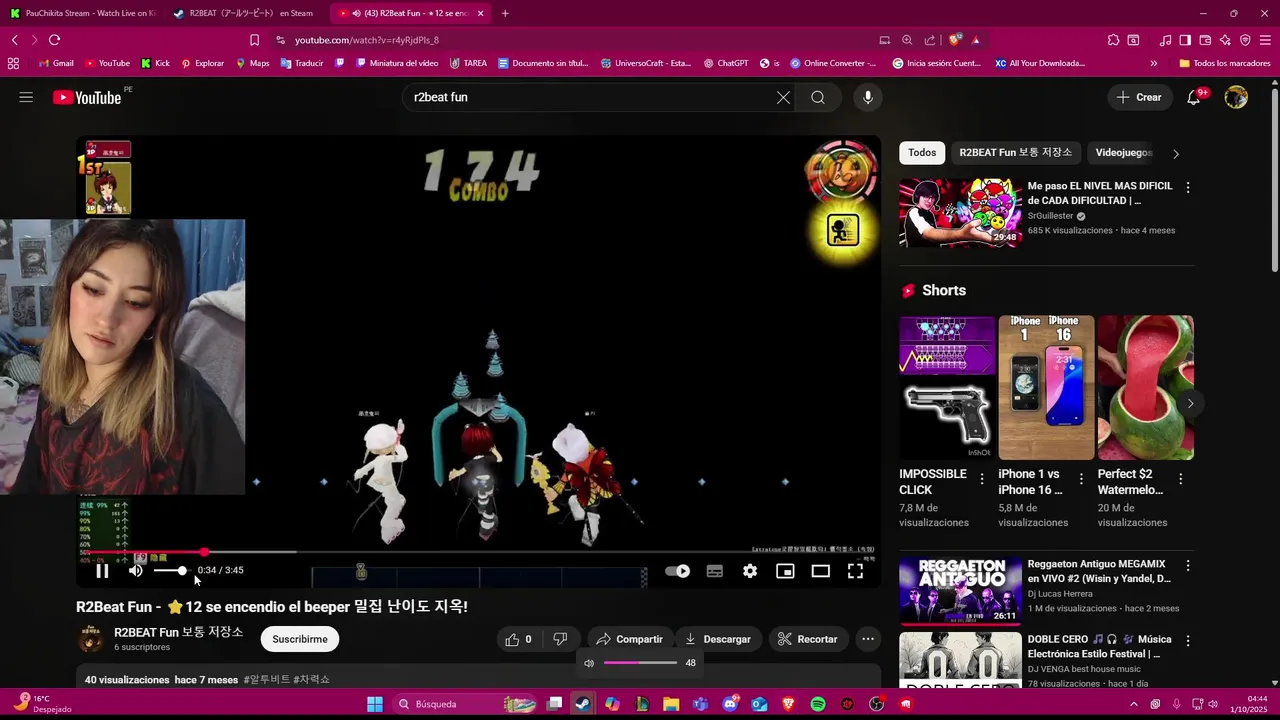Screen dimensions: 1280x720
Task: Click the Brave Shields lion icon
Action: click(x=956, y=40)
